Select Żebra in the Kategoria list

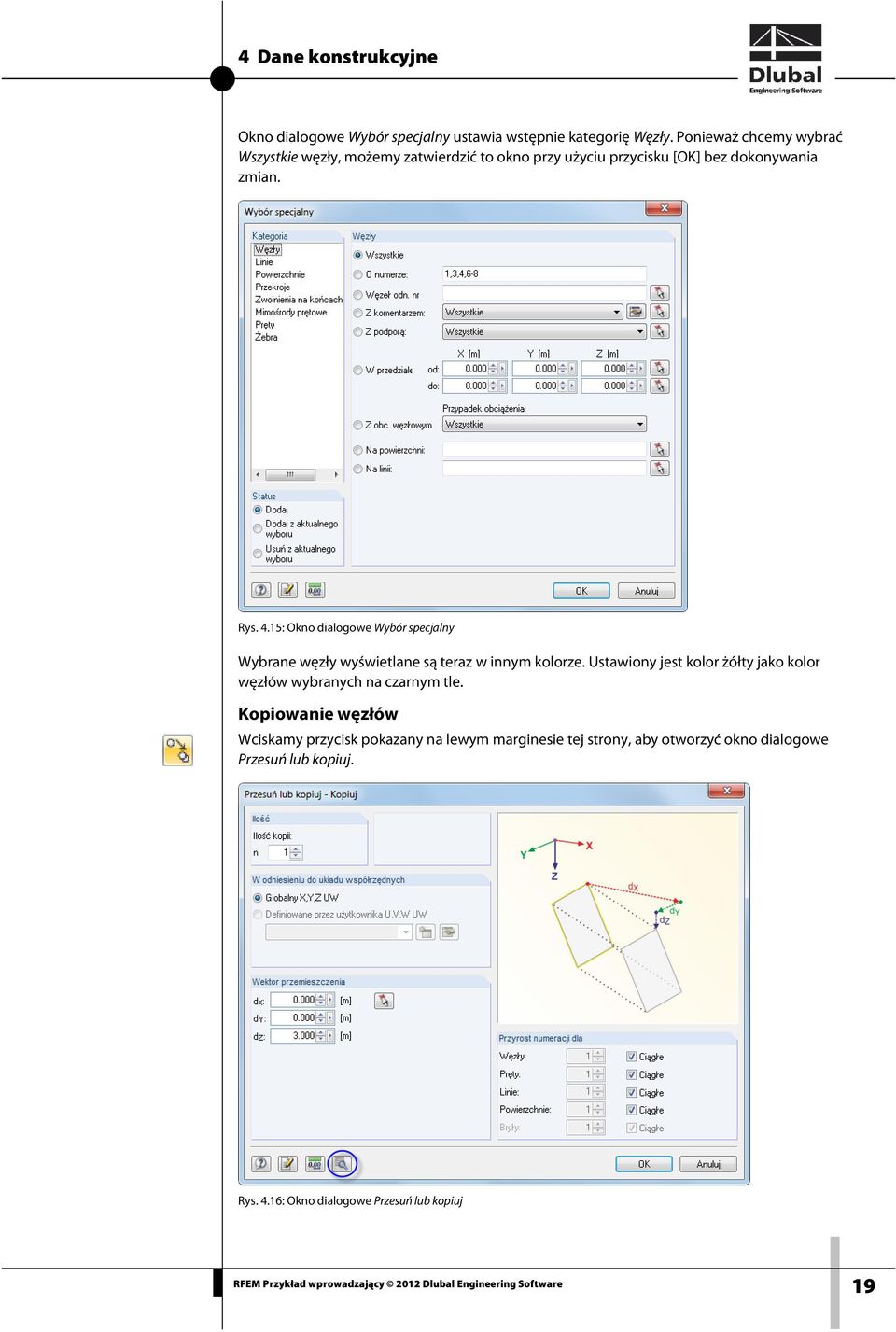pos(266,337)
